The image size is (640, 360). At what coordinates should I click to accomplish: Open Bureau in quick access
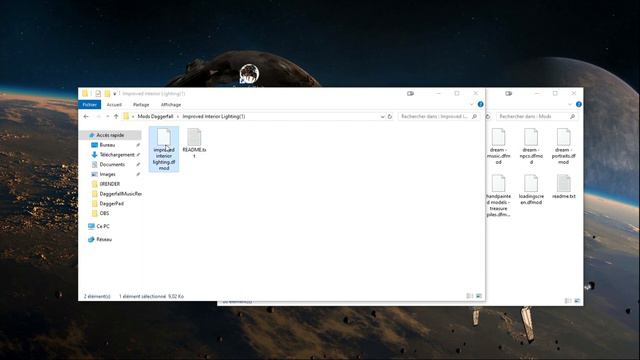click(x=107, y=145)
